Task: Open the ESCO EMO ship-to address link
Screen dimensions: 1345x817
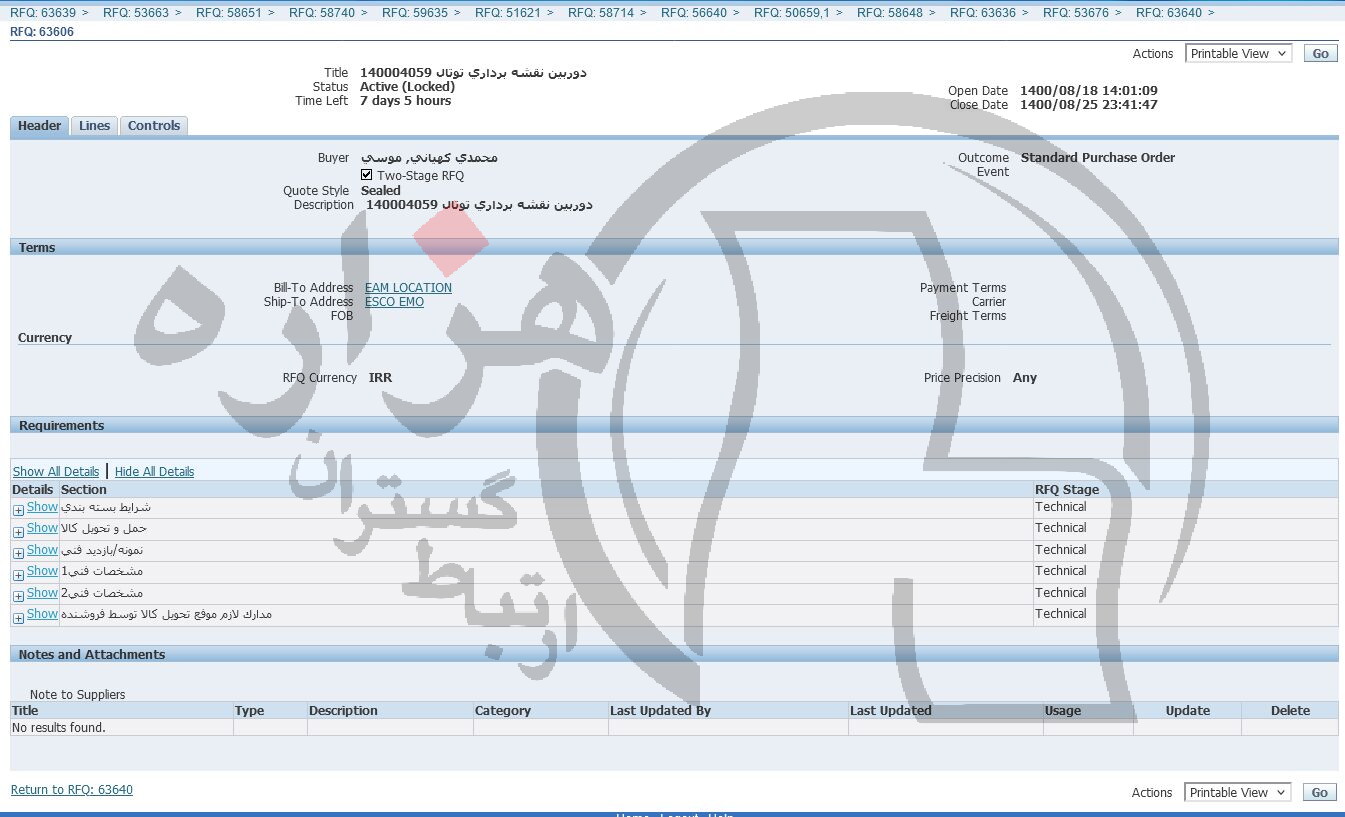Action: click(394, 302)
